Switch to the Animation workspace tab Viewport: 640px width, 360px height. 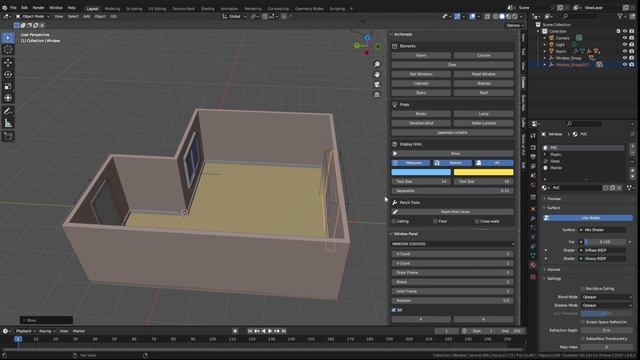[229, 9]
